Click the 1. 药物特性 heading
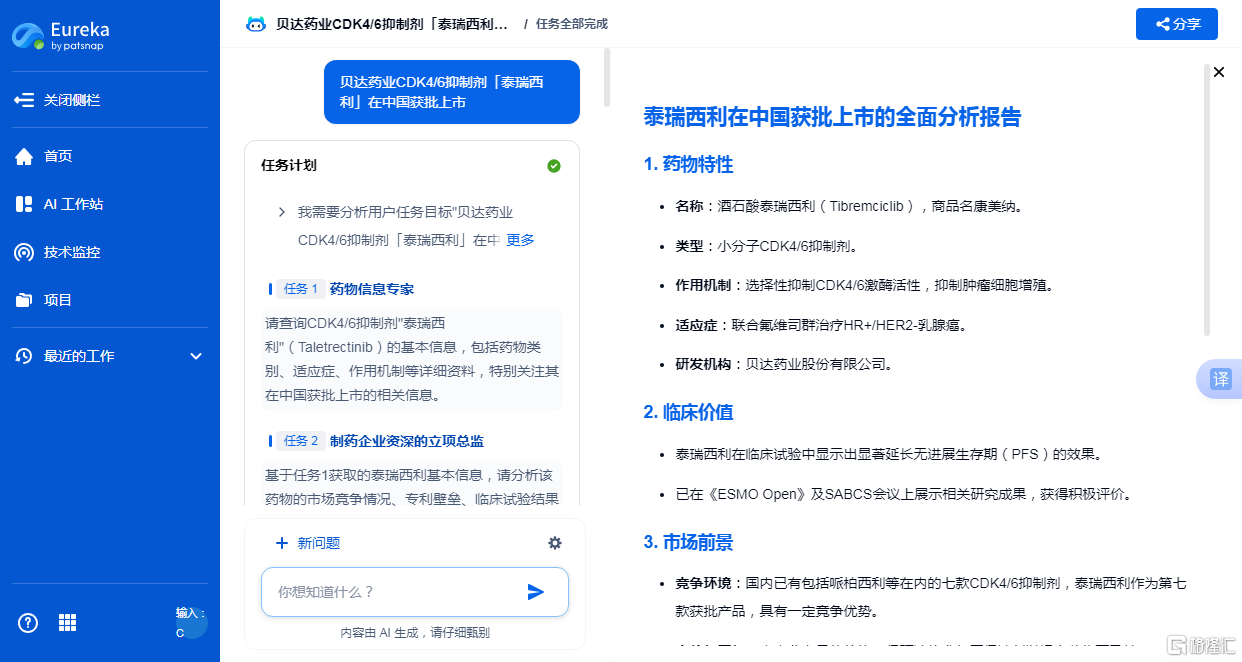Screen dimensions: 1242x662 pyautogui.click(x=689, y=165)
